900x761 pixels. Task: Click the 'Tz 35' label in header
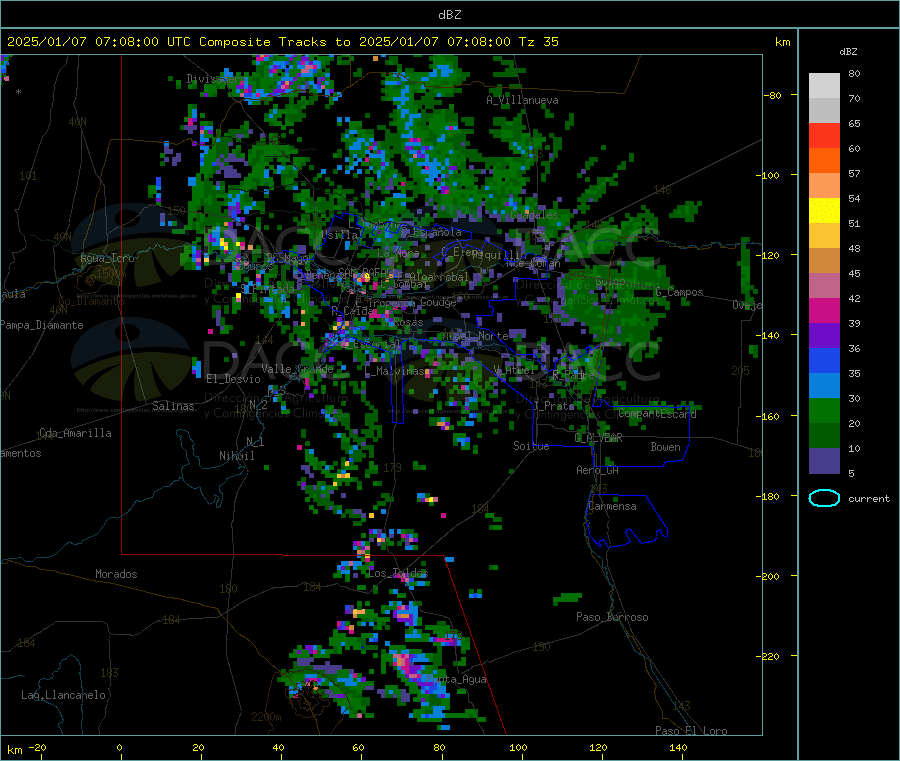538,42
